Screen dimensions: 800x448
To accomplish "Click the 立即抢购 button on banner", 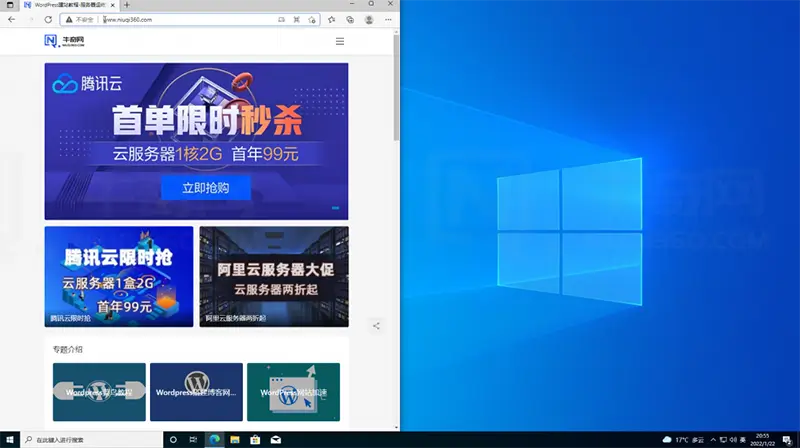I will pyautogui.click(x=206, y=188).
